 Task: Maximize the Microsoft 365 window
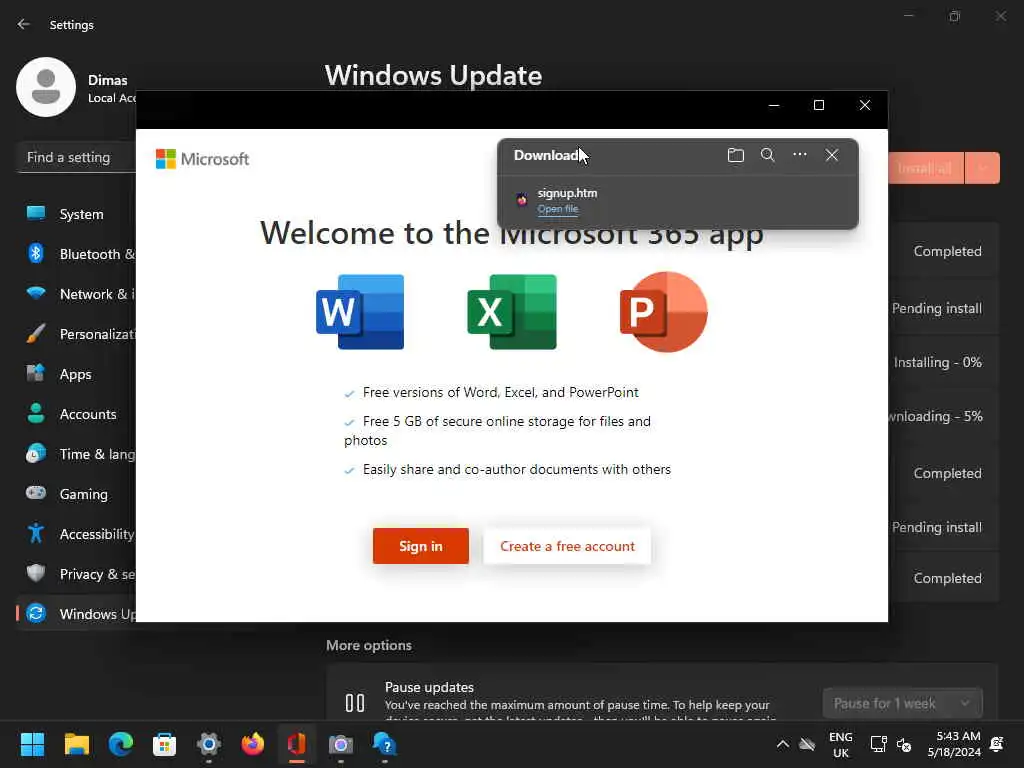coord(819,105)
